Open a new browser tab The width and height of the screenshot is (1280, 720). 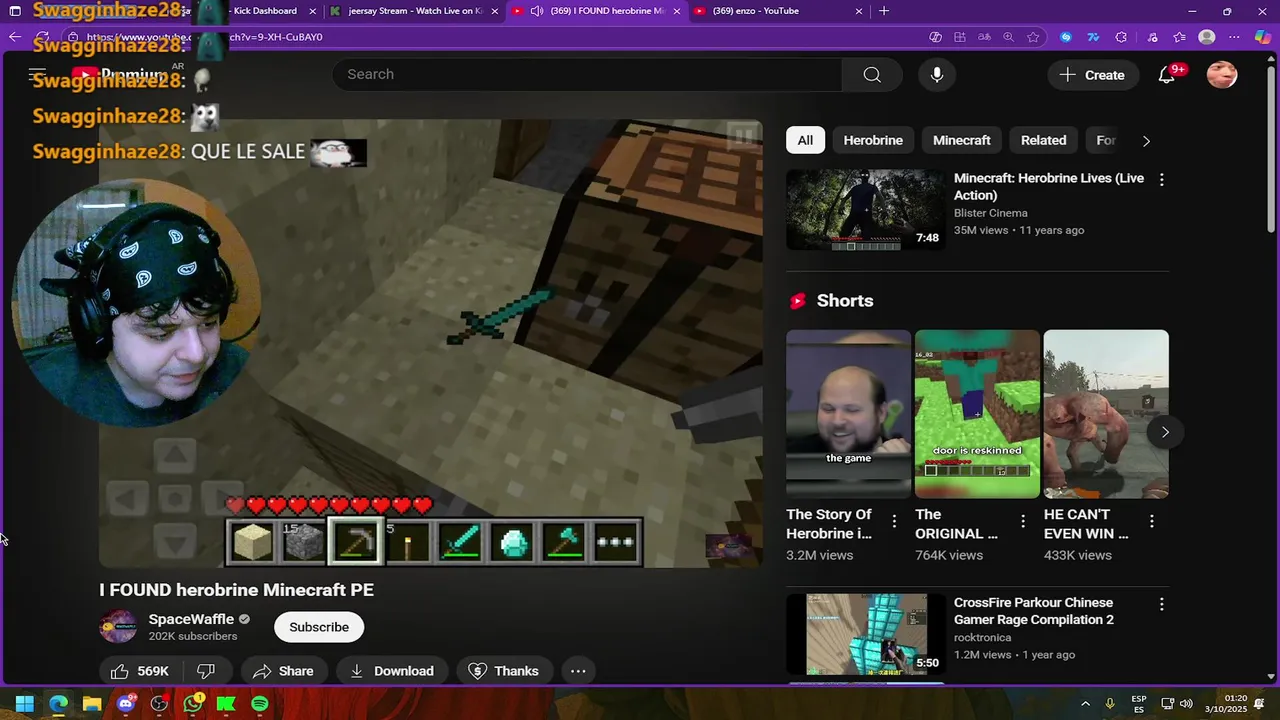(884, 11)
